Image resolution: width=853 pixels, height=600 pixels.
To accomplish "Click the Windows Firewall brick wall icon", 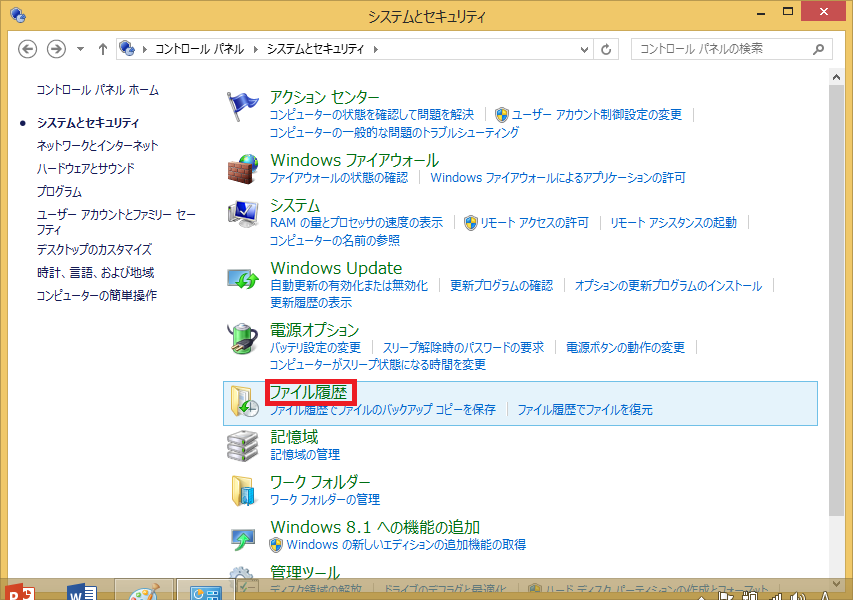I will (x=243, y=169).
